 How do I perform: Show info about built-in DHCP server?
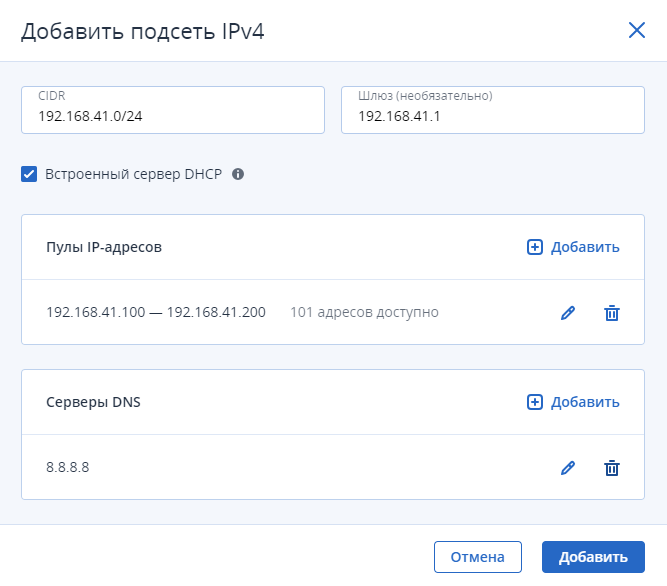click(x=238, y=174)
